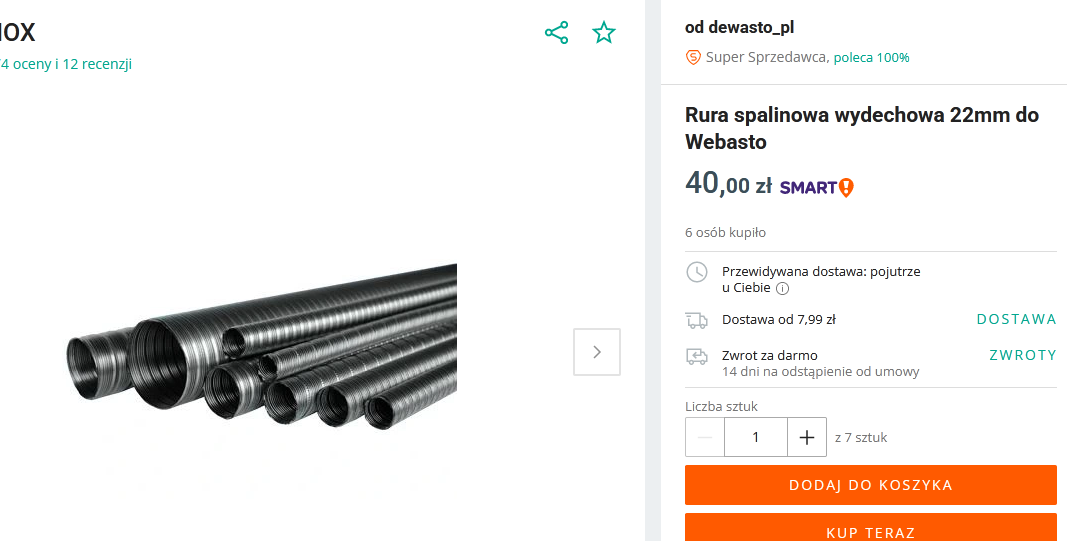Open the ratings and reviews link
The height and width of the screenshot is (541, 1067).
(66, 64)
